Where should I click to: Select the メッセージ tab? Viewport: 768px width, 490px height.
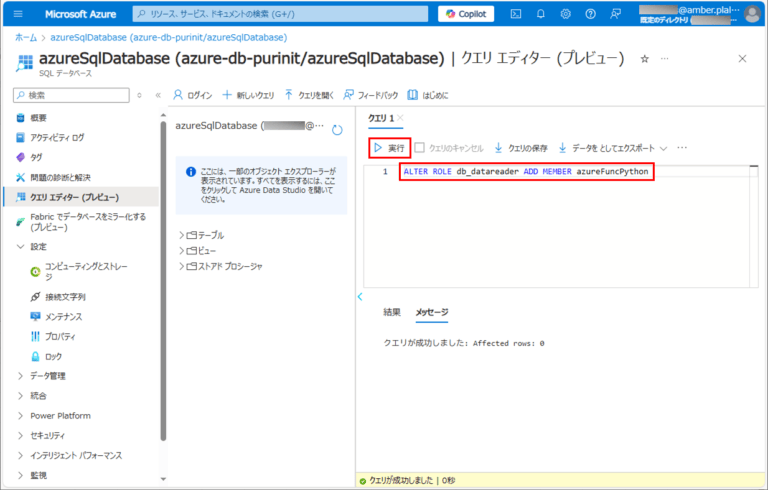431,313
